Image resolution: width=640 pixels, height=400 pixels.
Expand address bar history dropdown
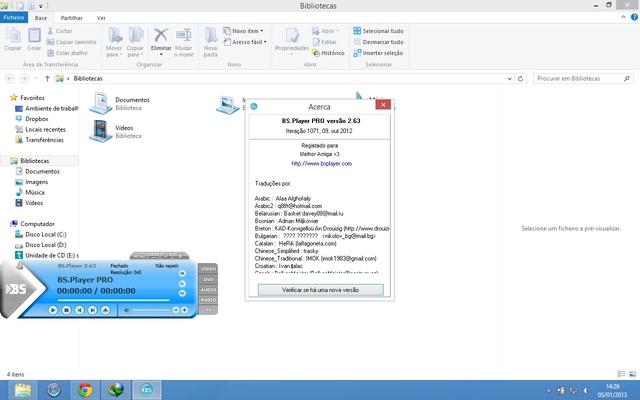[x=509, y=79]
